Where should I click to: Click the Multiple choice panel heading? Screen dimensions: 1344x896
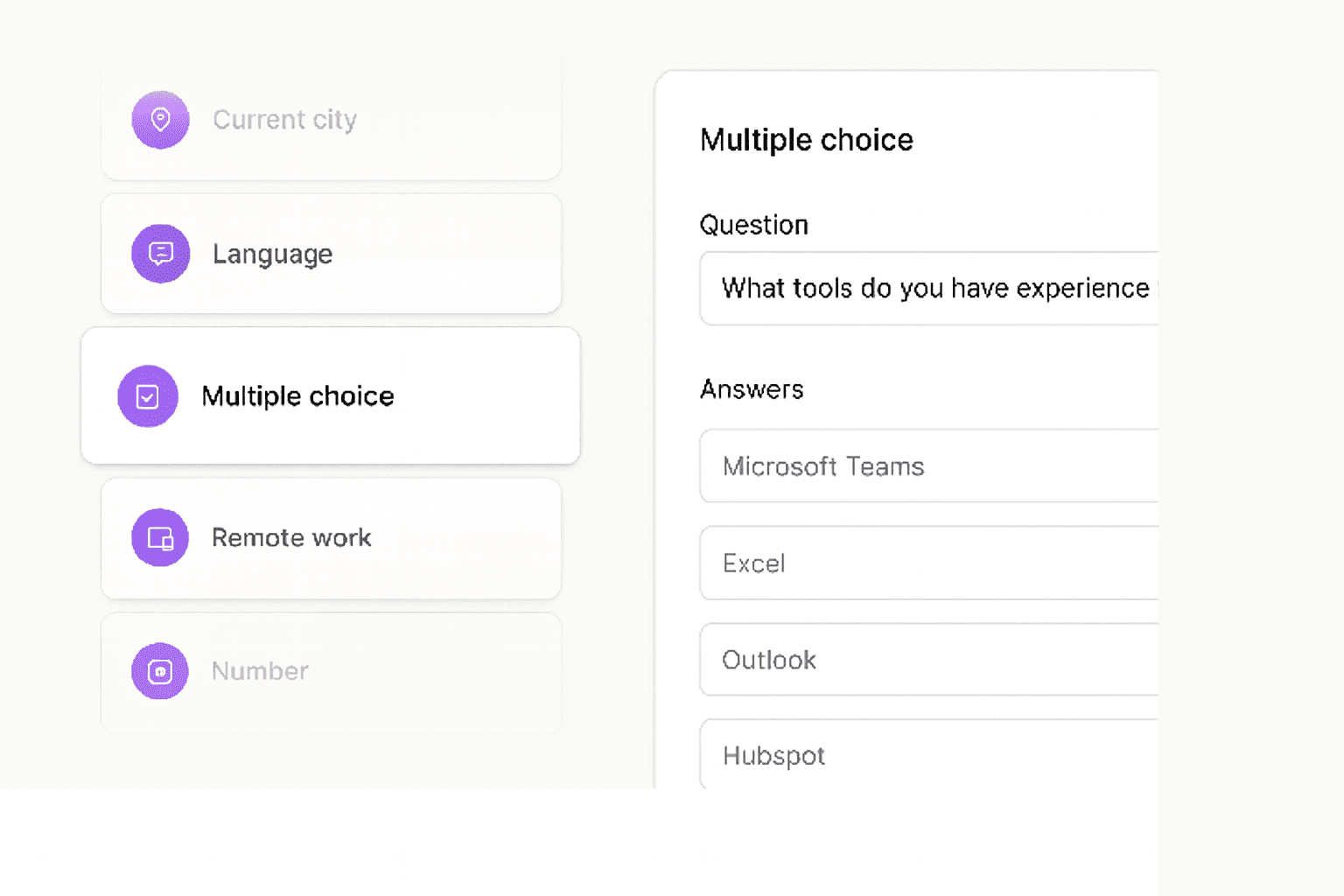(806, 140)
